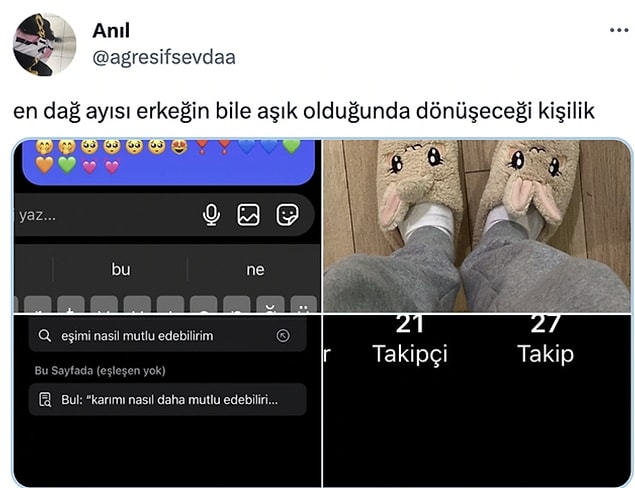Click the 'eşimi nasil mutlu edebilirim' search field
The image size is (635, 488).
pyautogui.click(x=168, y=336)
